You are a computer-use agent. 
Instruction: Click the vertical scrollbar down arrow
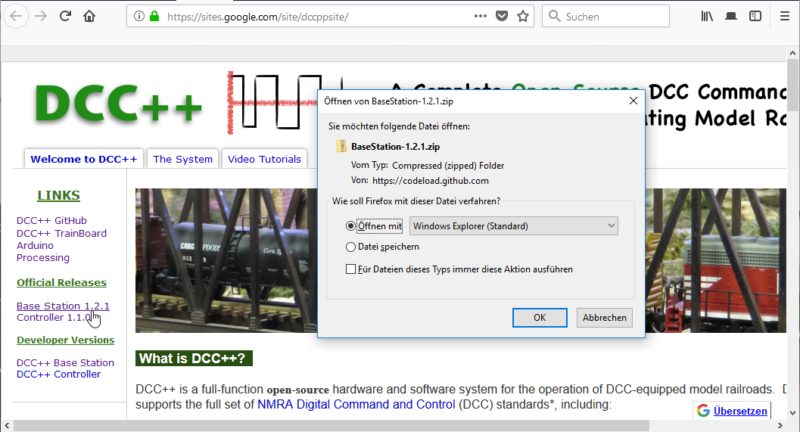(x=792, y=413)
